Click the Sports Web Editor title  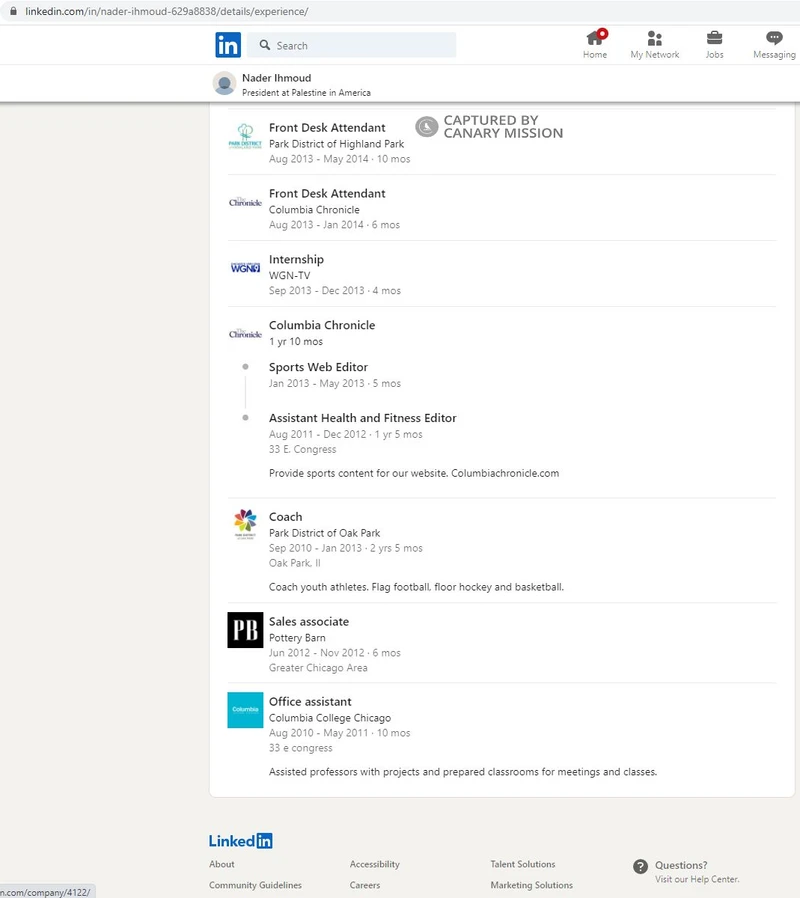(x=318, y=367)
